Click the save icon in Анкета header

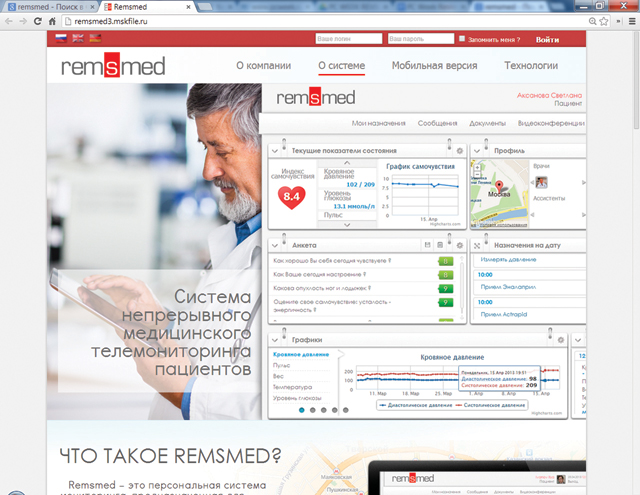427,245
